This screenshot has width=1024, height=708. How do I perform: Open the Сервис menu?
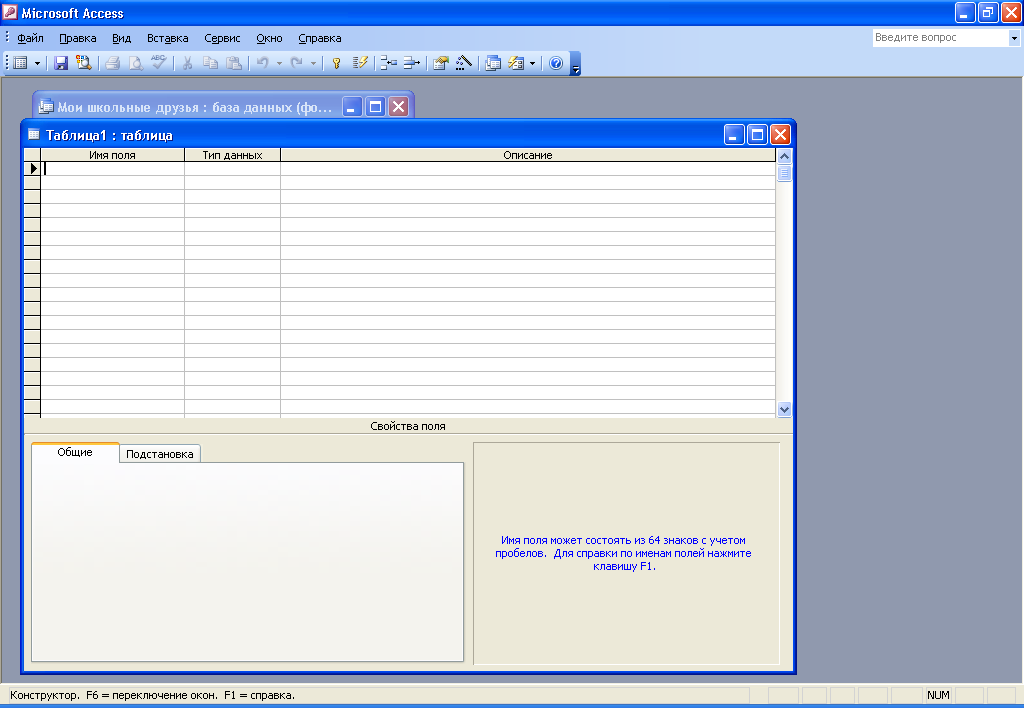tap(222, 38)
